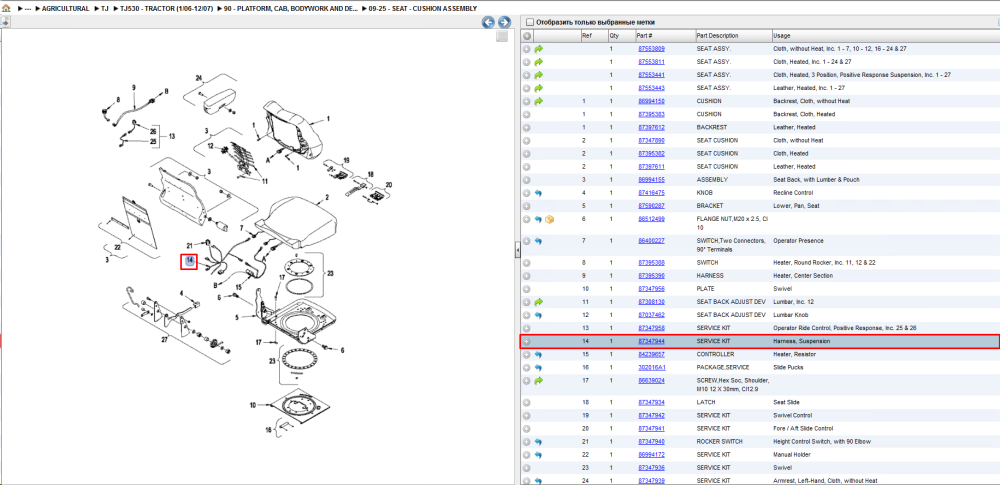
Task: Open part number link 302016A1
Action: 651,368
